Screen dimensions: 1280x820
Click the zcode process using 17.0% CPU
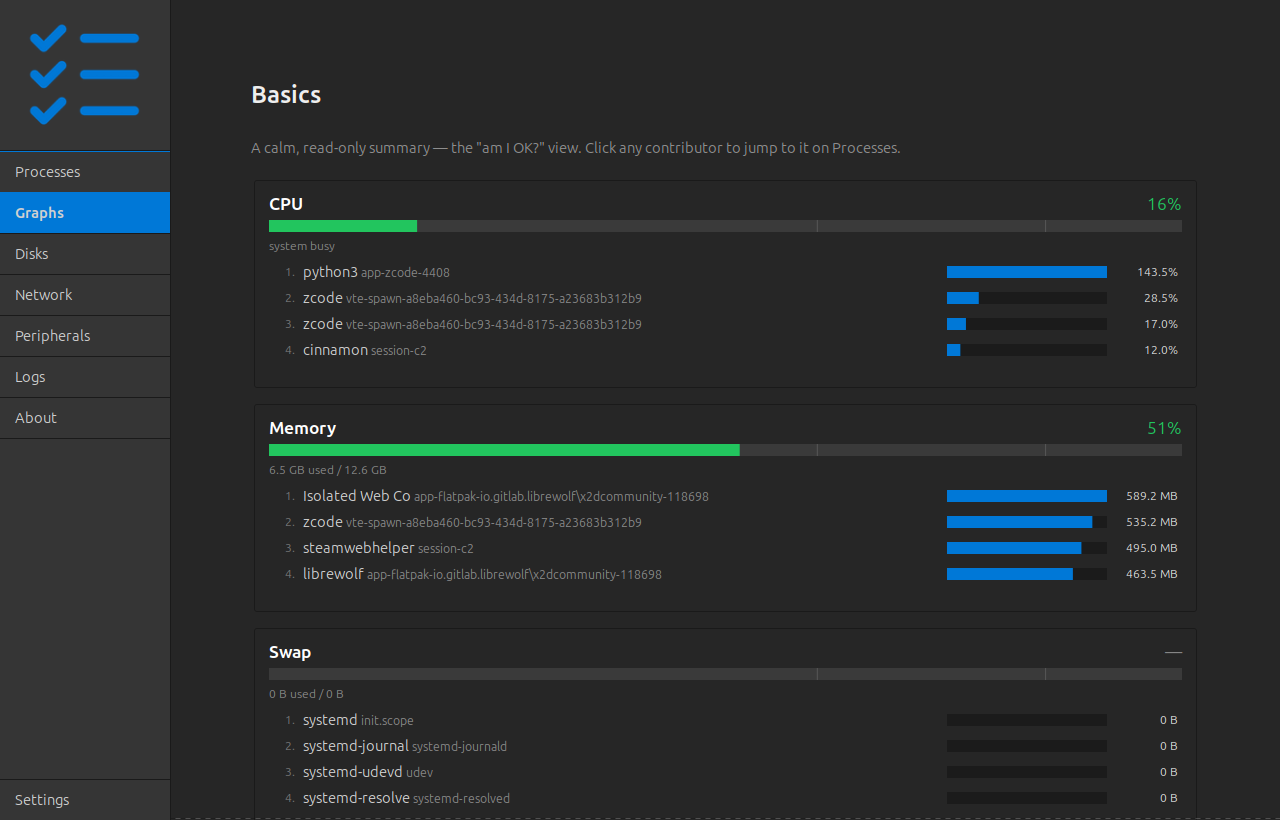click(725, 324)
